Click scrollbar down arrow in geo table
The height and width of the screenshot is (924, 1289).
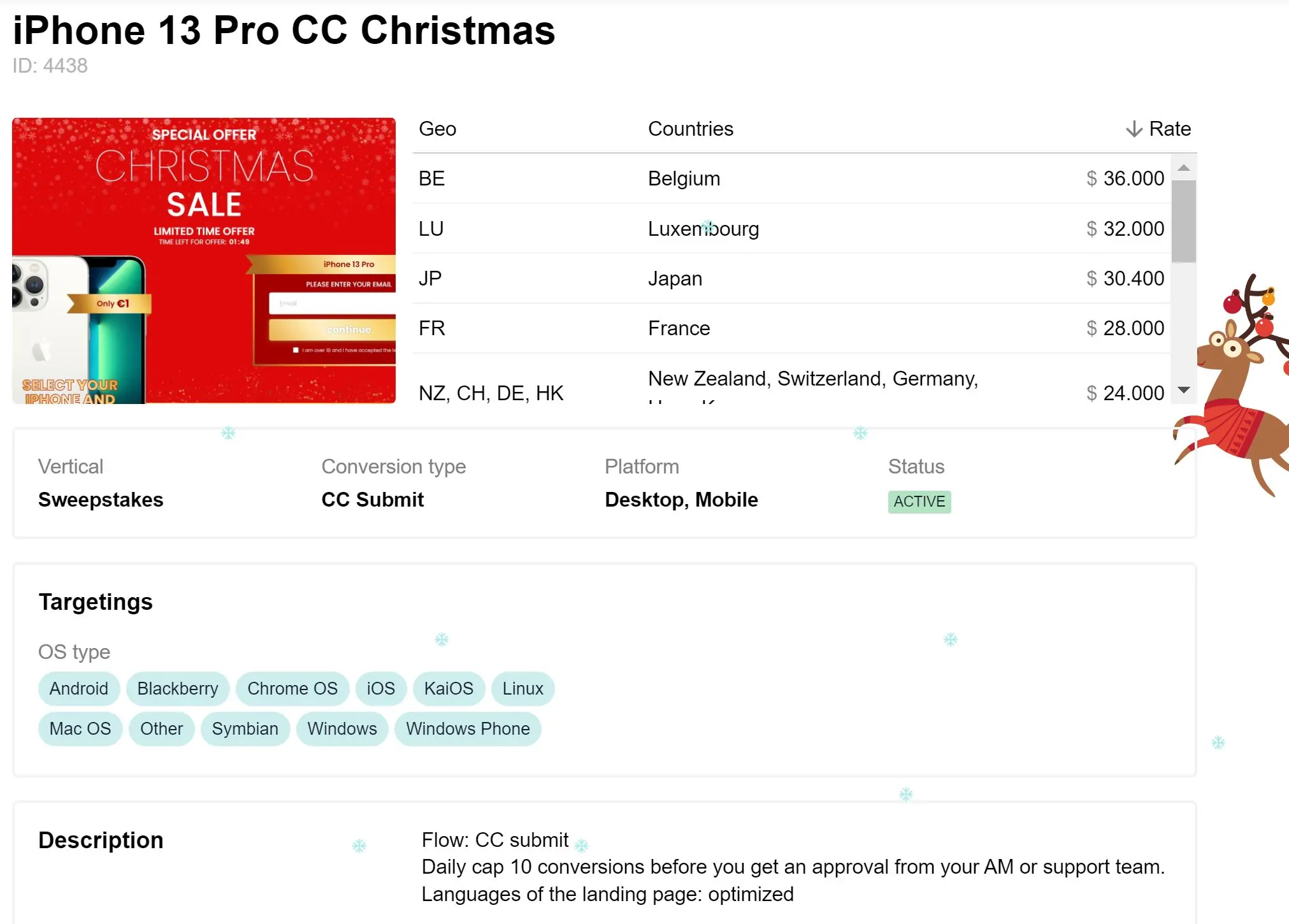point(1184,390)
